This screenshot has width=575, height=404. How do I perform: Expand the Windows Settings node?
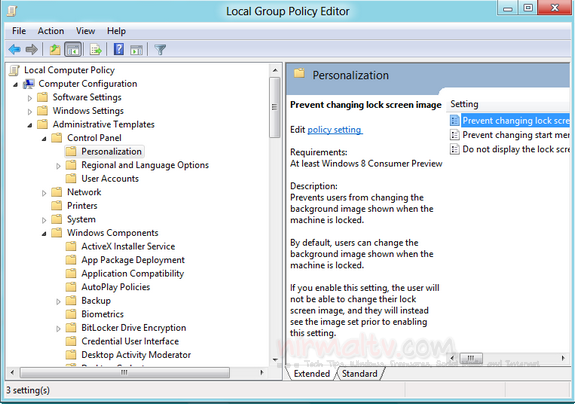pyautogui.click(x=30, y=111)
